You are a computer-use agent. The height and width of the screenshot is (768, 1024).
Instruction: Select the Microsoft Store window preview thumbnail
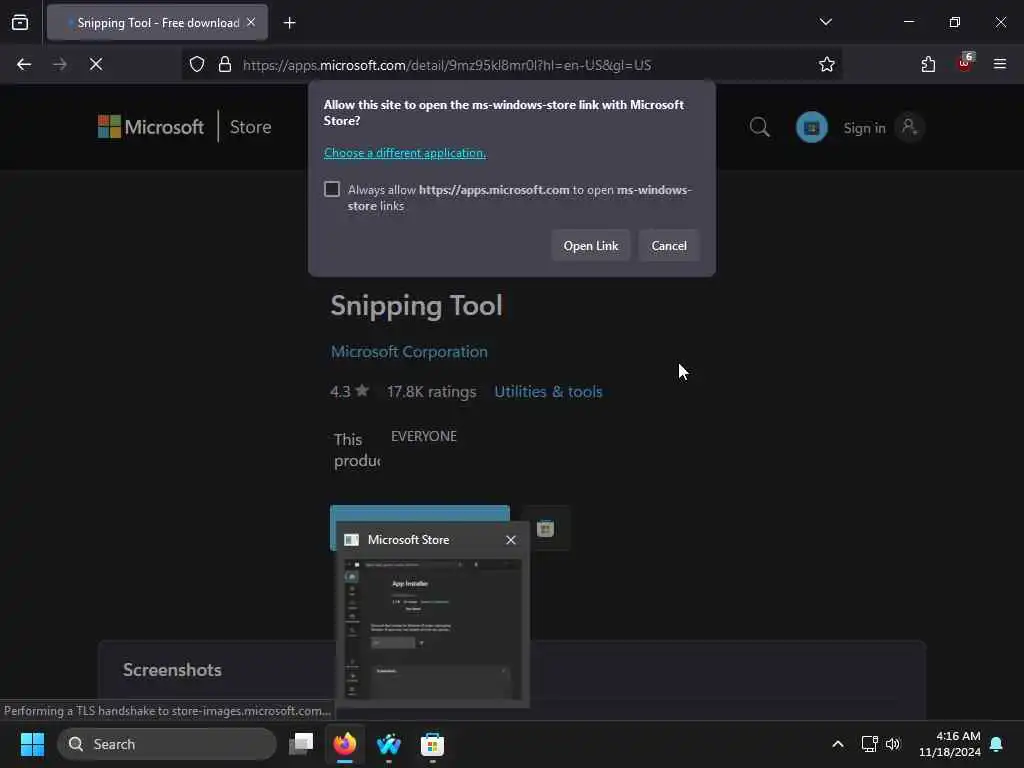[x=432, y=628]
